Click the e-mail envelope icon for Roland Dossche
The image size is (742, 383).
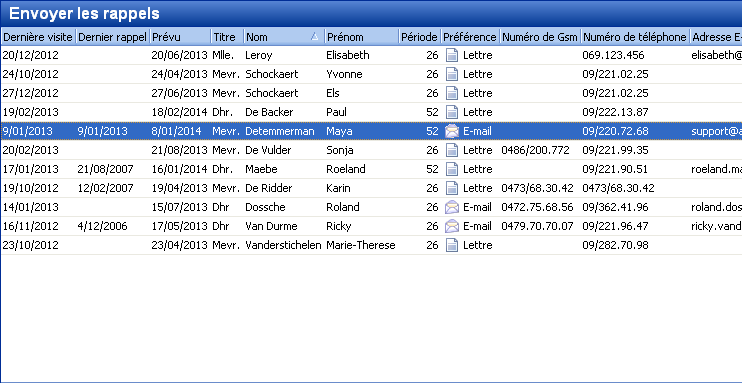[452, 207]
